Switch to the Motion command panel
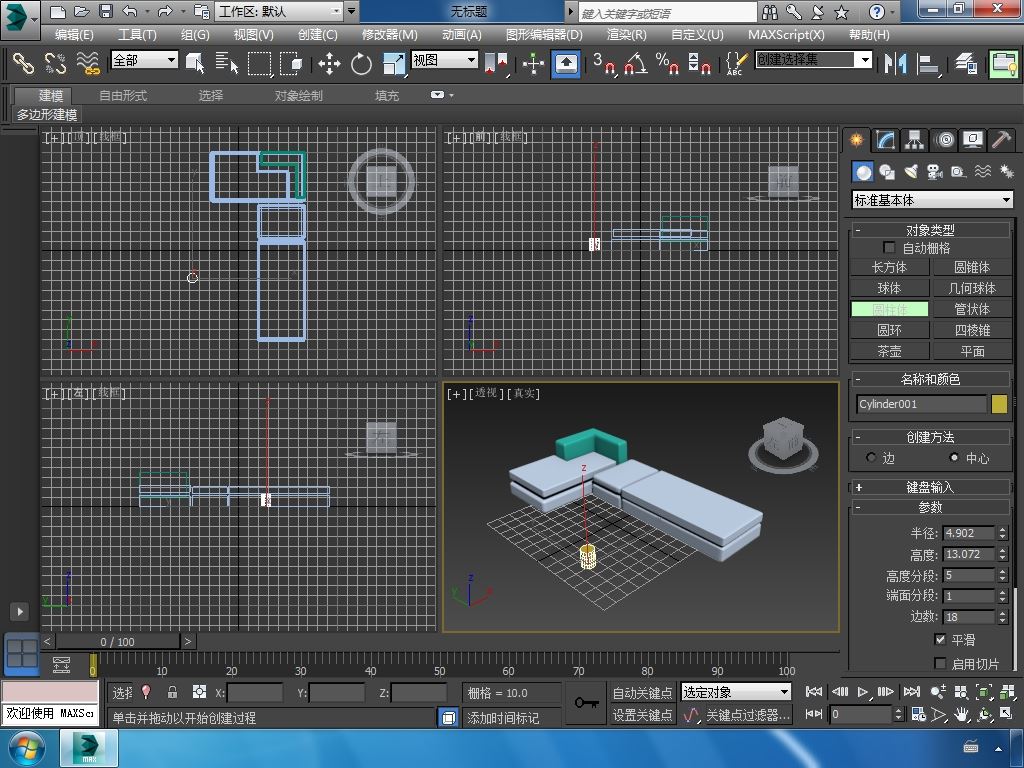 (x=944, y=140)
